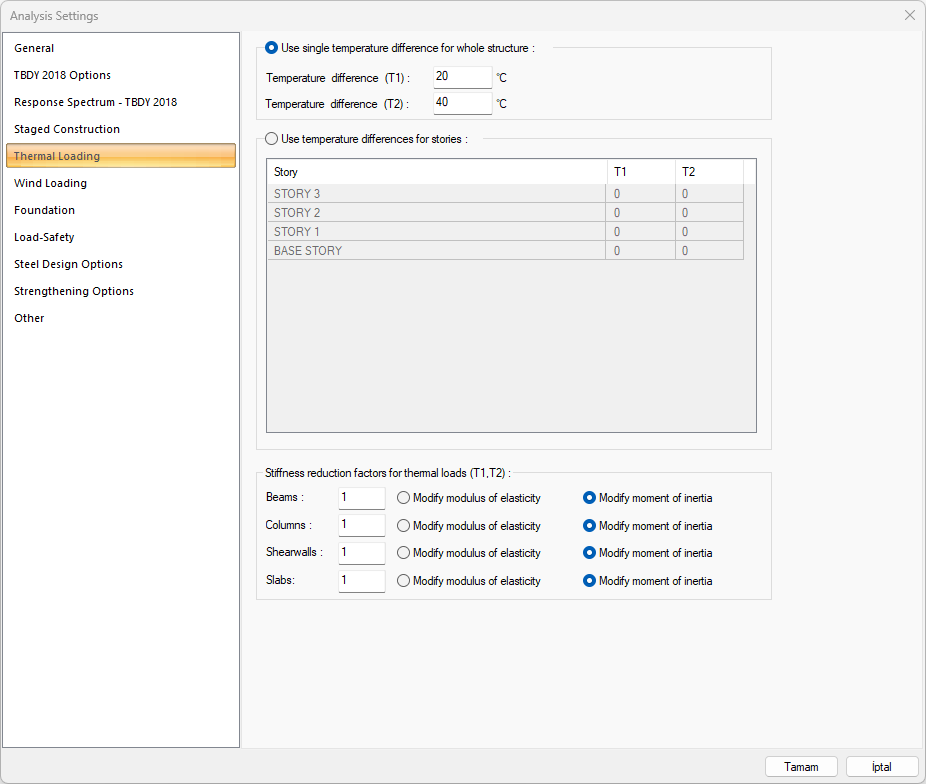Focus the Temperature difference T2 input
This screenshot has width=926, height=784.
point(462,103)
